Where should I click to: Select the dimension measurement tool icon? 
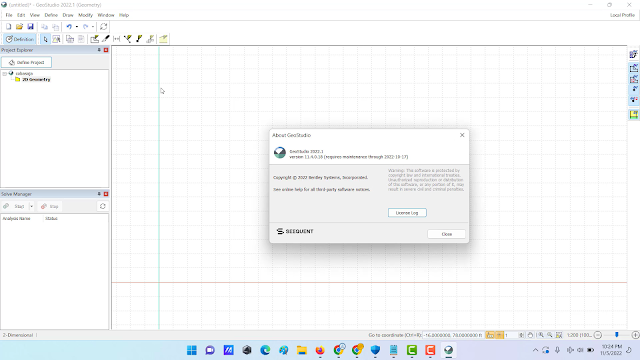(x=117, y=39)
